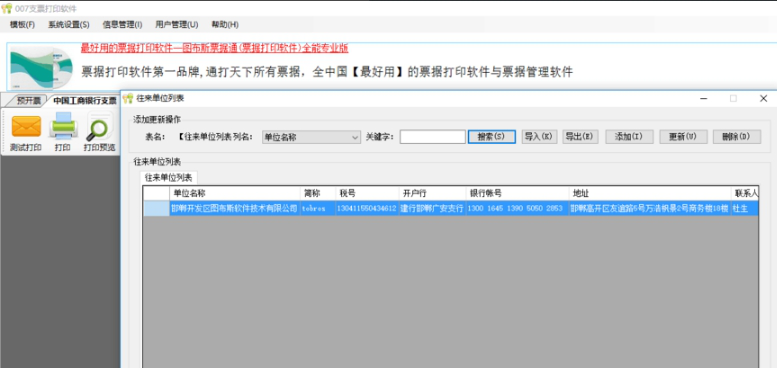Switch to the 预开票 tab
This screenshot has width=777, height=382.
(x=28, y=101)
